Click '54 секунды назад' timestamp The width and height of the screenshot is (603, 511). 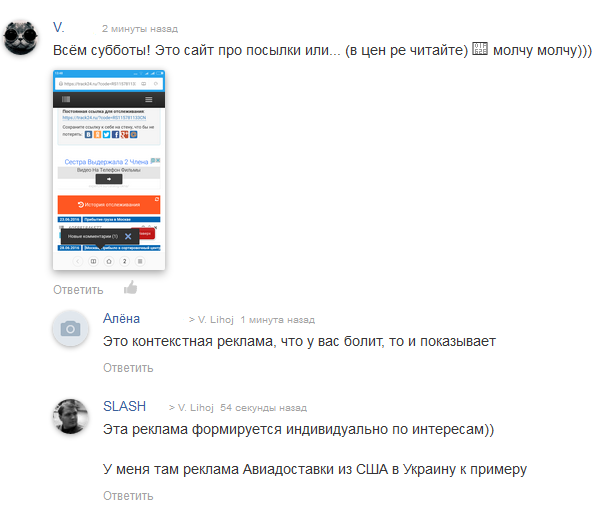(x=263, y=408)
